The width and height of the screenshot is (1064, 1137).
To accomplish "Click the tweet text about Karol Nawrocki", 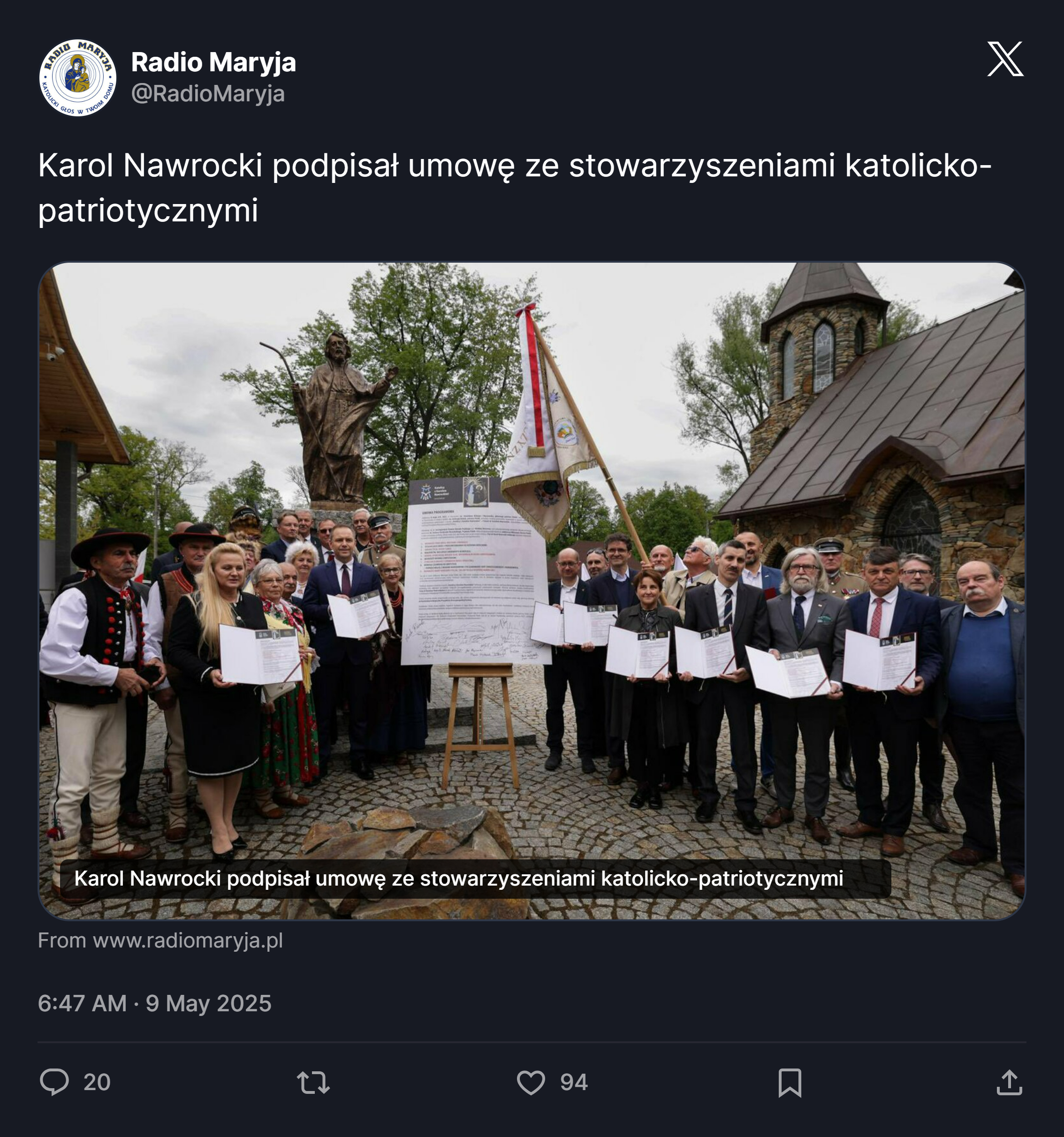I will pyautogui.click(x=515, y=188).
